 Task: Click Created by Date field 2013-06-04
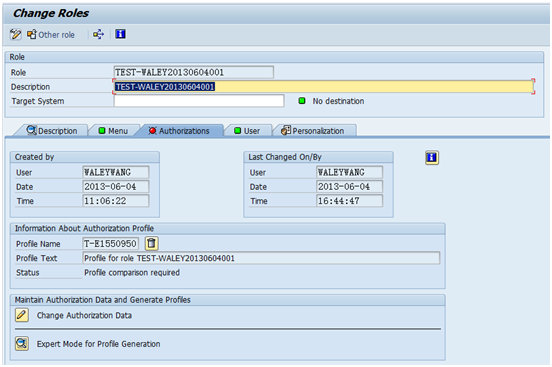[115, 187]
